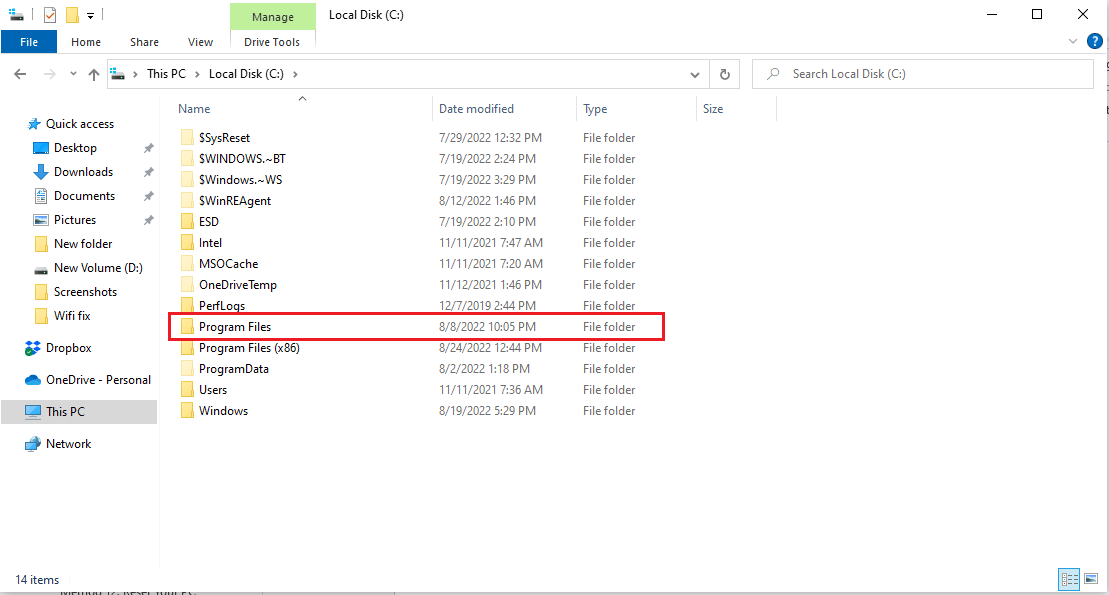This screenshot has width=1109, height=595.
Task: Click the pin icon beside Downloads
Action: (149, 172)
